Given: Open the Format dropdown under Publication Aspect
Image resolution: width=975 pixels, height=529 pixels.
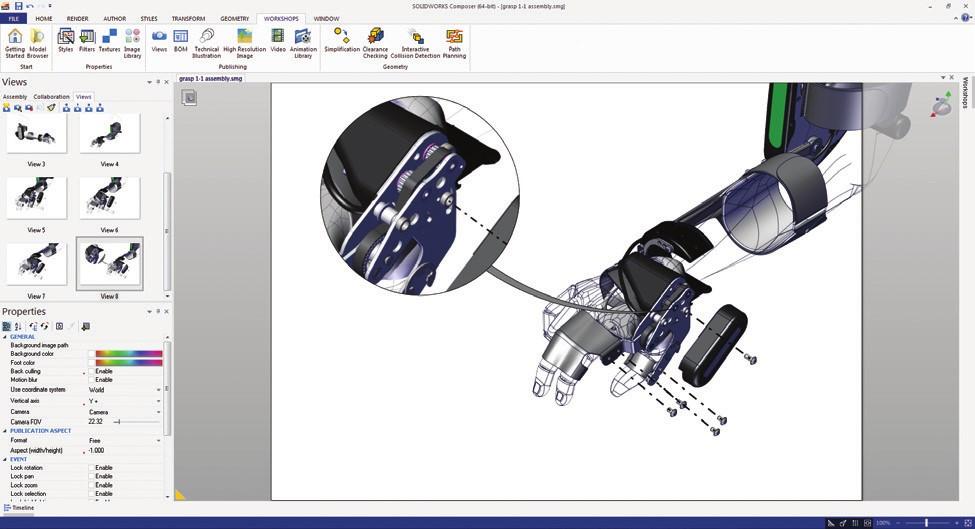Looking at the screenshot, I should click(x=158, y=441).
